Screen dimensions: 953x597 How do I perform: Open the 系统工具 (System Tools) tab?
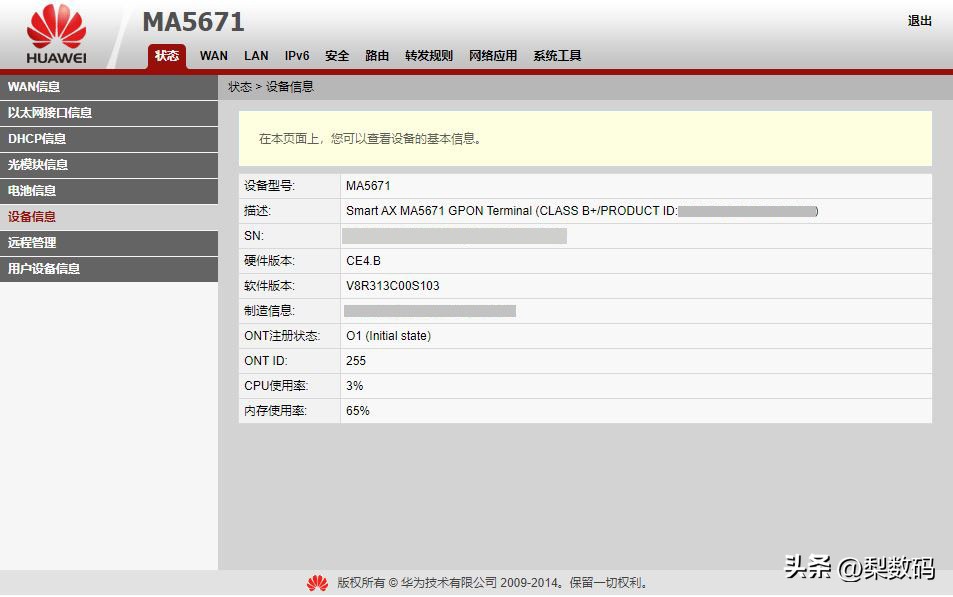[x=556, y=56]
